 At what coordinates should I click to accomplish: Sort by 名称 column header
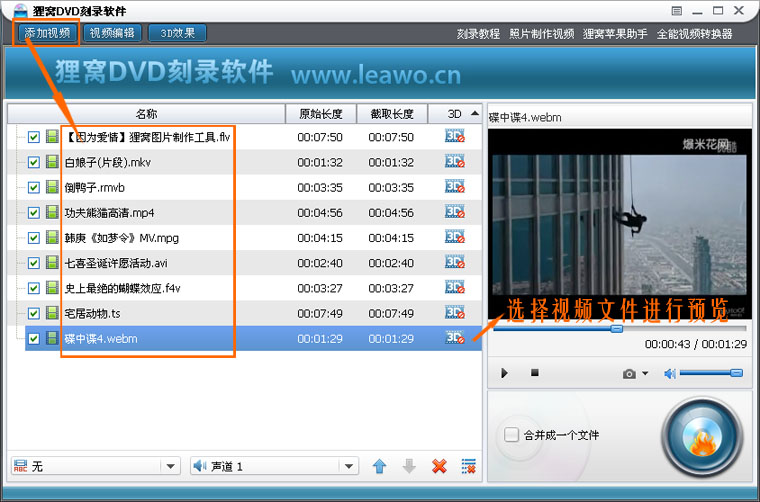pyautogui.click(x=146, y=114)
